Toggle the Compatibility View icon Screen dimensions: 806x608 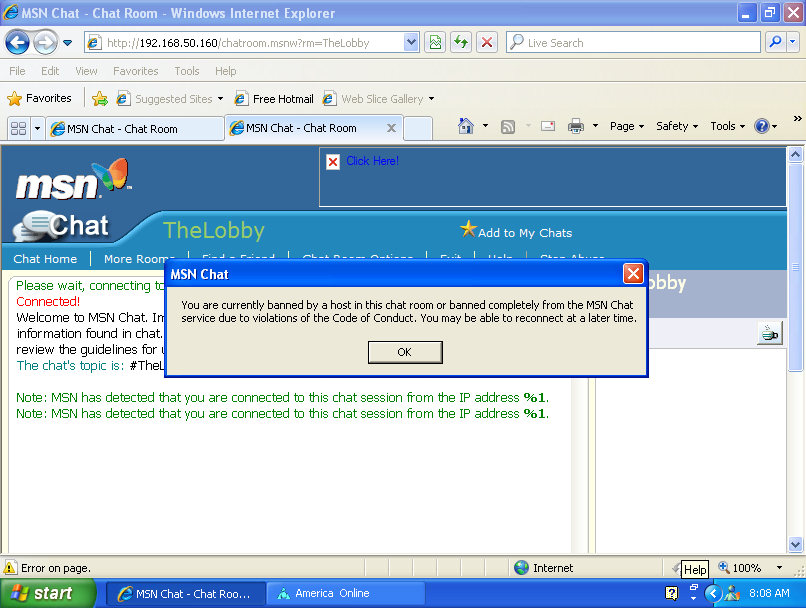click(x=435, y=42)
